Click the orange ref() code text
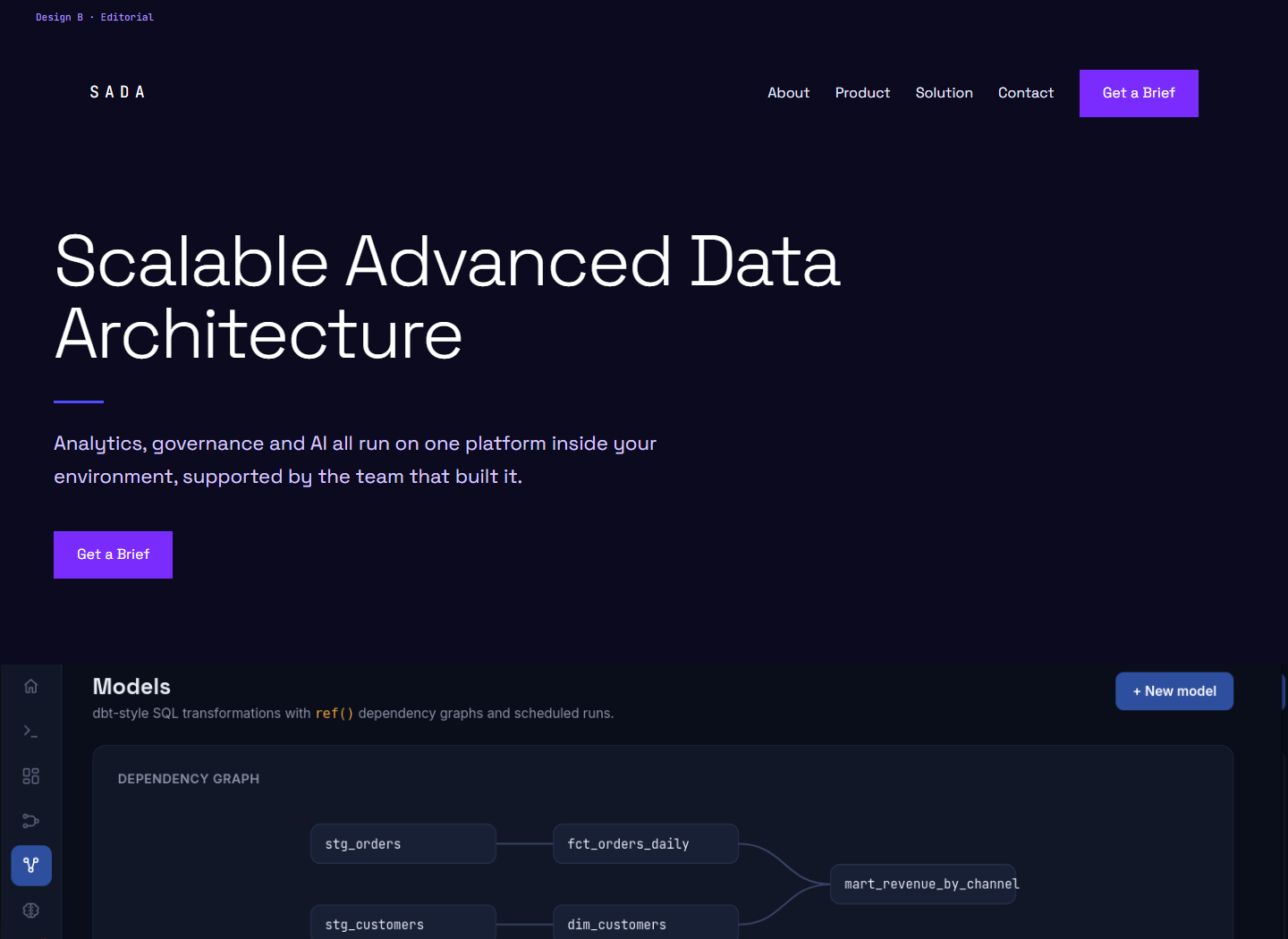 [335, 714]
